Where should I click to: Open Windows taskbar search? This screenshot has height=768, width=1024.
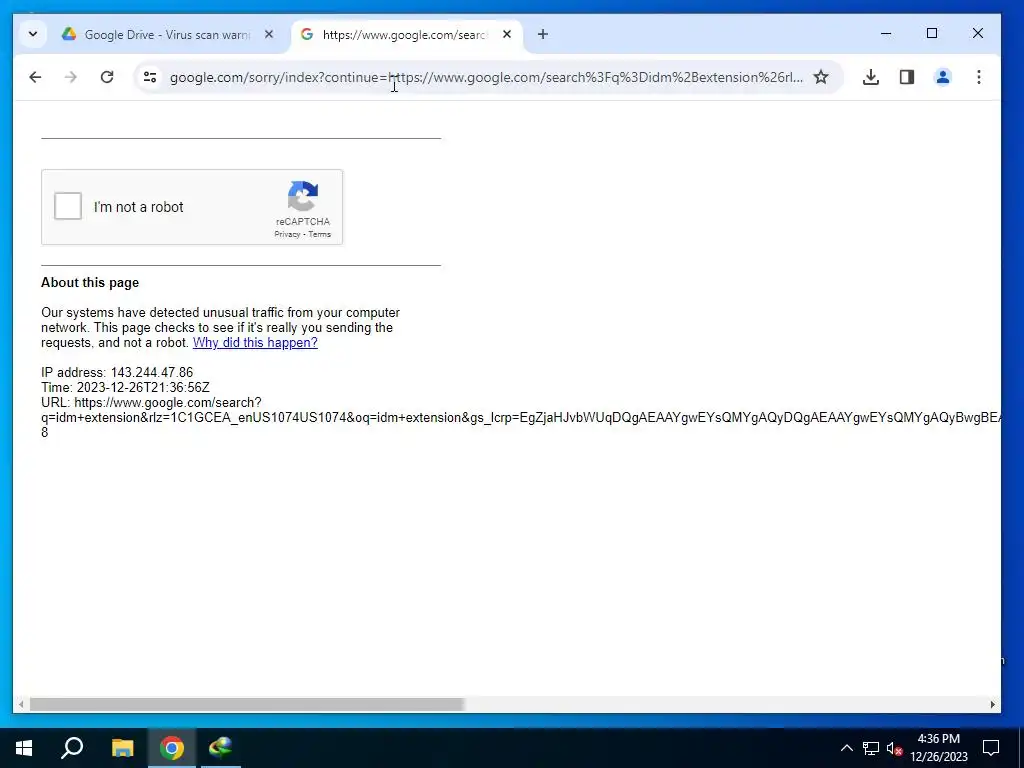click(x=72, y=748)
